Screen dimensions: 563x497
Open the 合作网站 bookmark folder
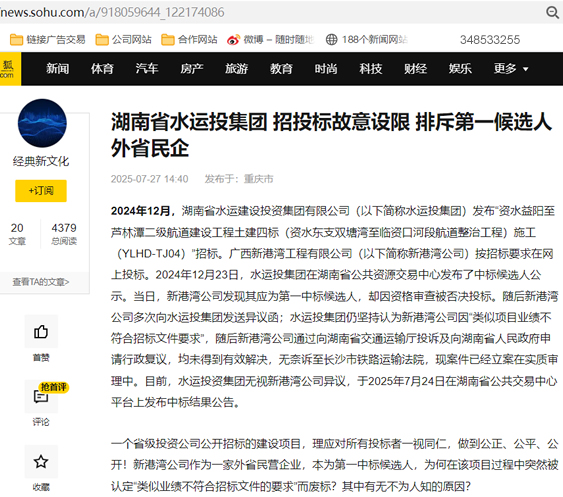(189, 40)
